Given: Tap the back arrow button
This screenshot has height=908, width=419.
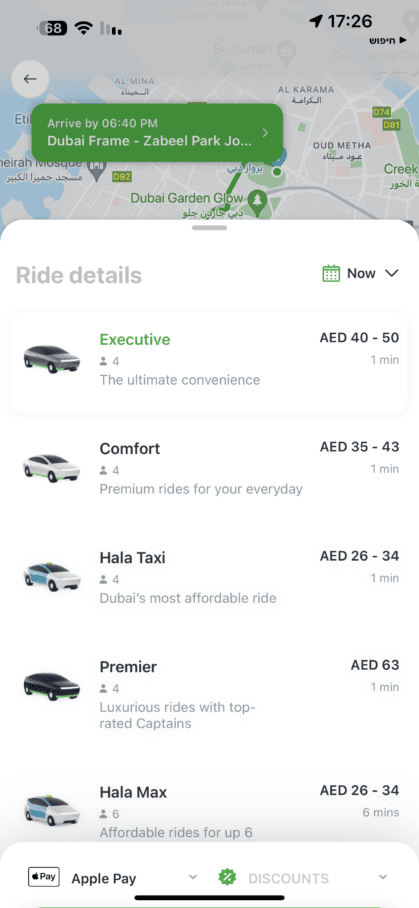Looking at the screenshot, I should (30, 79).
